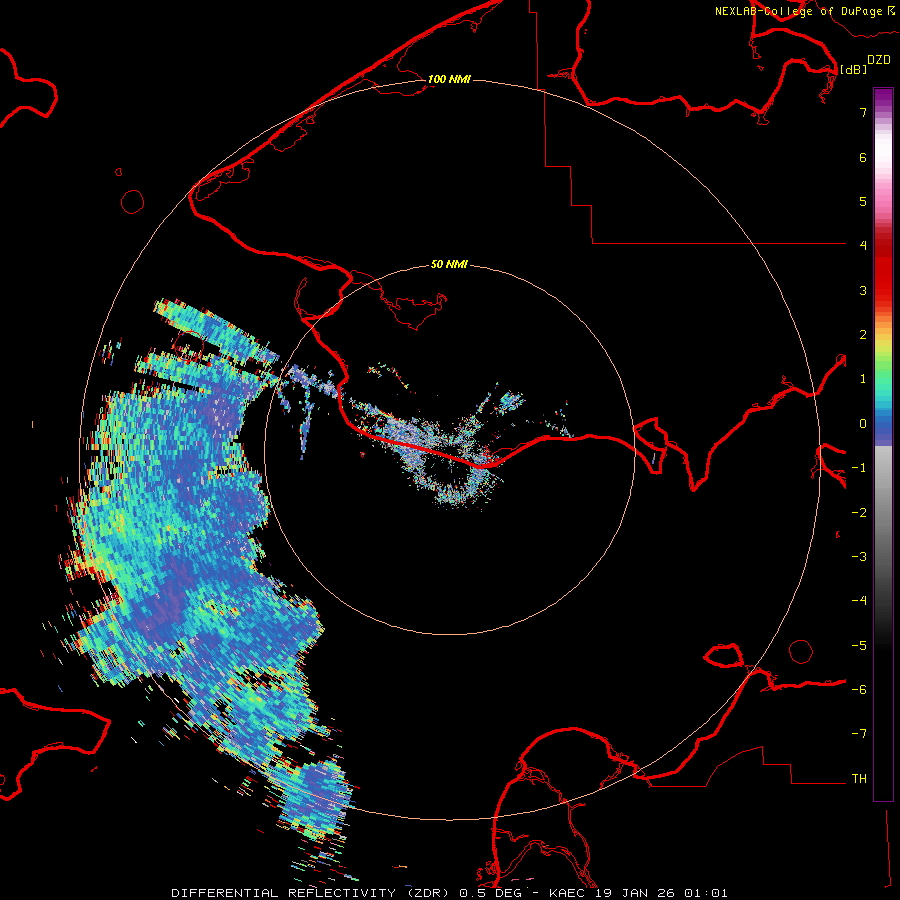Viewport: 900px width, 900px height.
Task: Click the 0 value on the color scale
Action: (863, 424)
